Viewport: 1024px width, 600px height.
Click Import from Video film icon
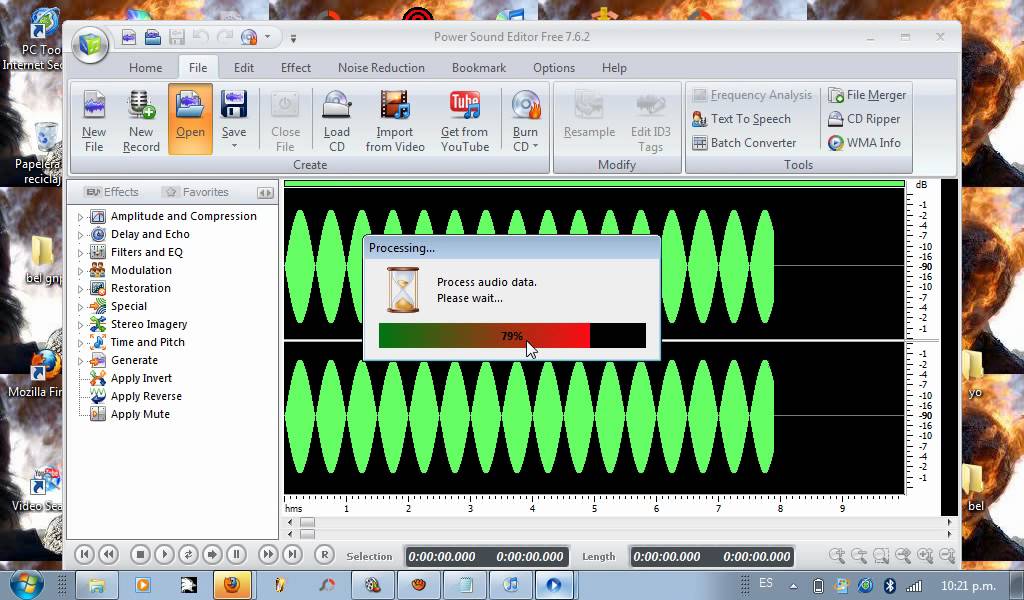(395, 105)
